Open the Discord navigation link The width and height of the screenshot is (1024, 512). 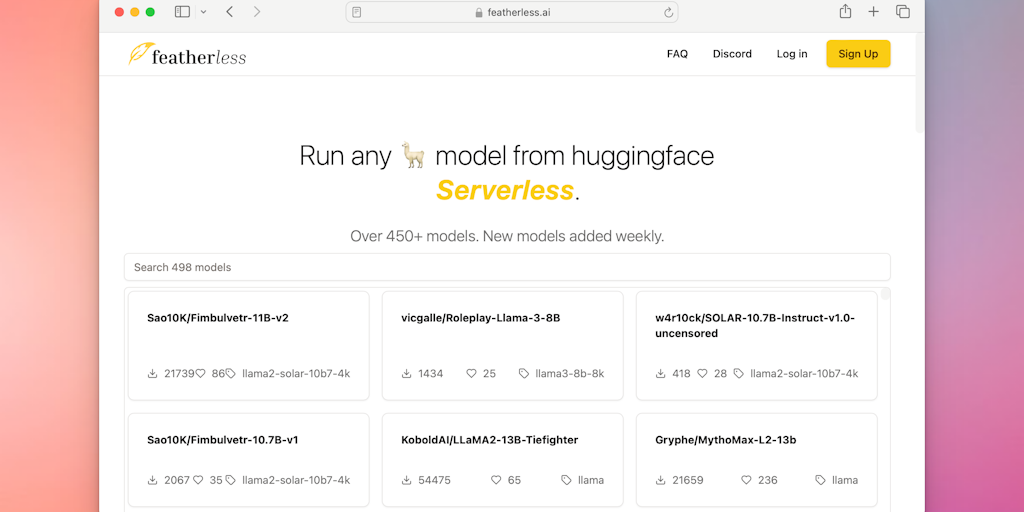pos(732,54)
